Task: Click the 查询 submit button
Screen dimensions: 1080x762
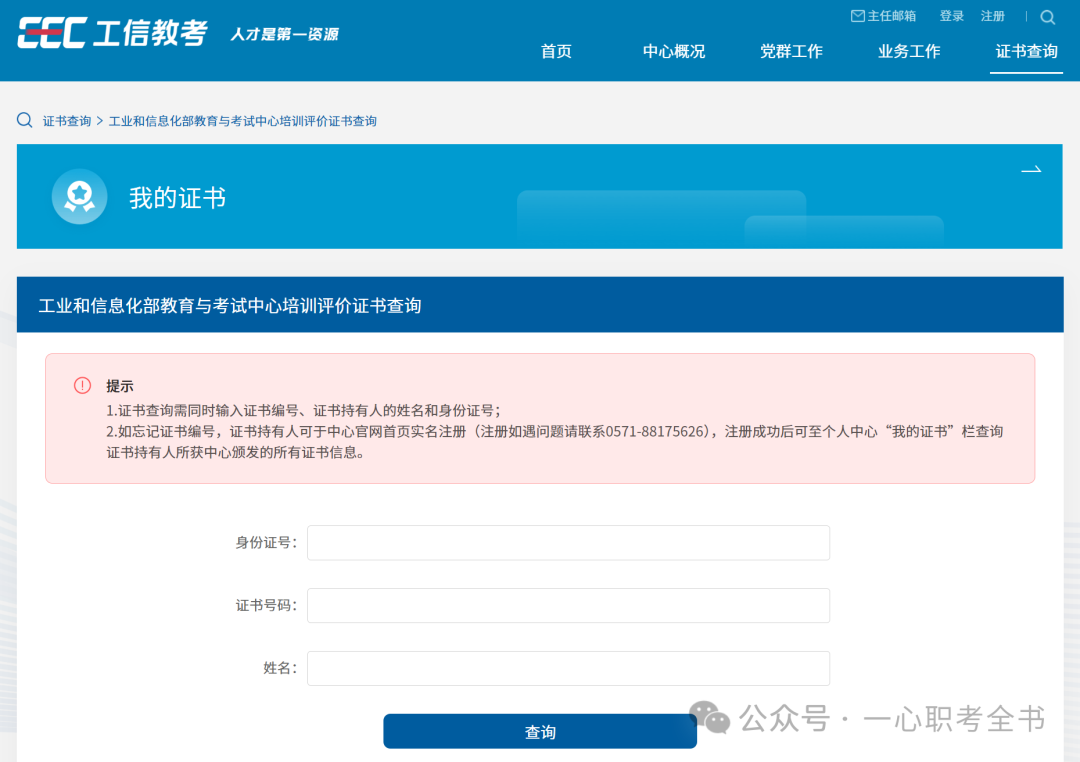Action: pyautogui.click(x=540, y=731)
